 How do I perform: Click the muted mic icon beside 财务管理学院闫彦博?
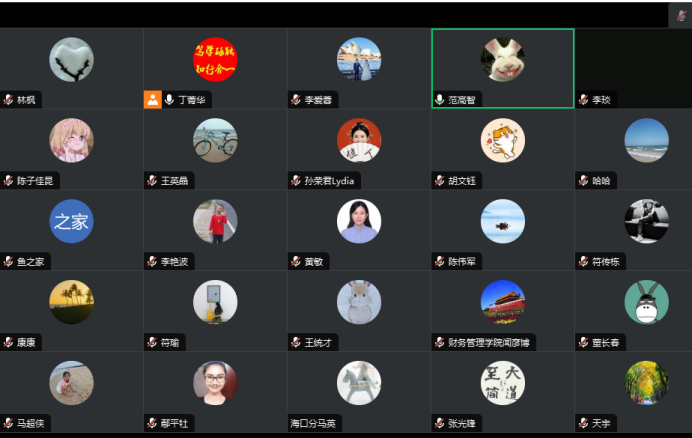[x=440, y=342]
